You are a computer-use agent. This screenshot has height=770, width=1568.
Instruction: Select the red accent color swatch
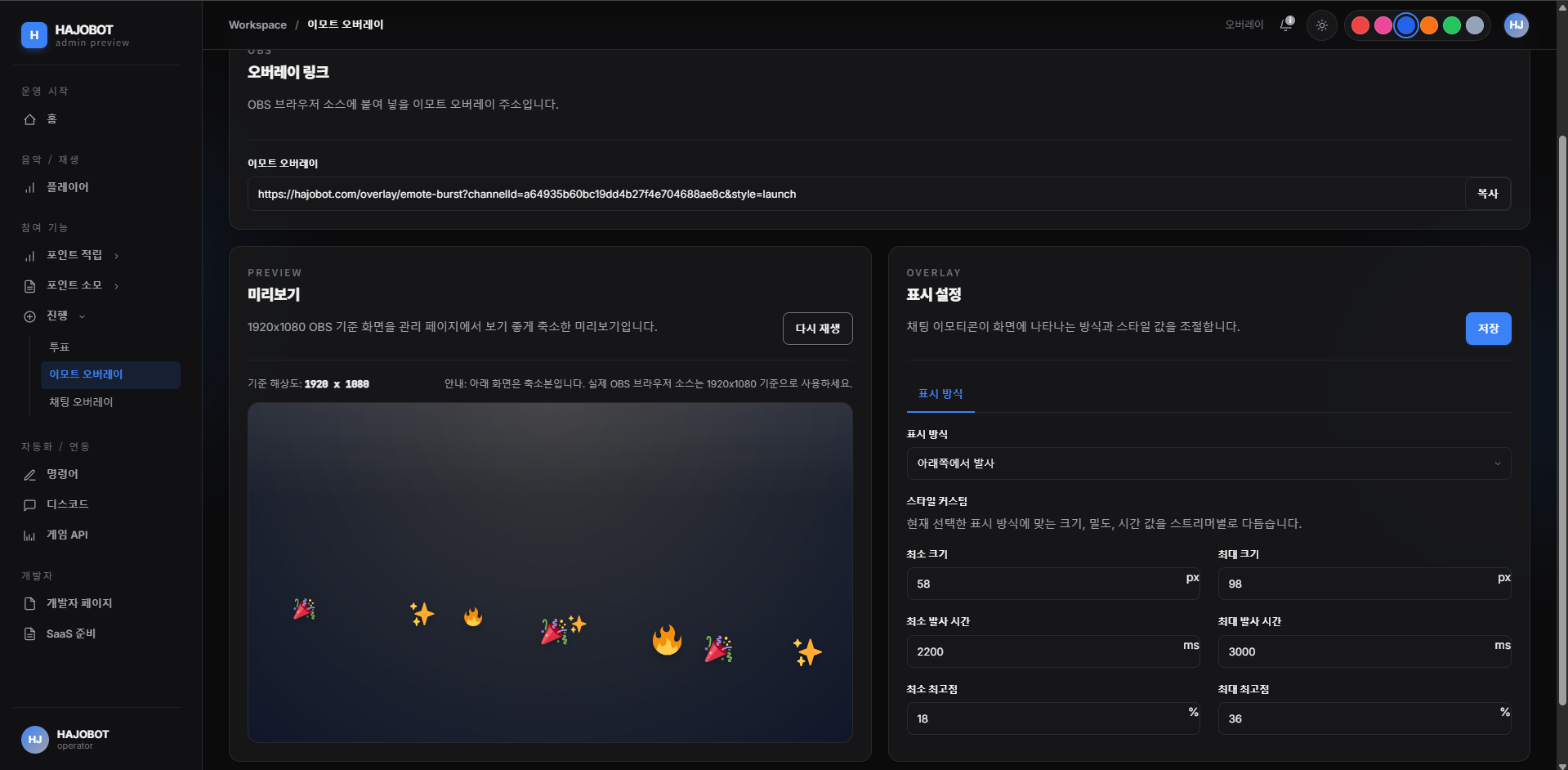(x=1360, y=25)
